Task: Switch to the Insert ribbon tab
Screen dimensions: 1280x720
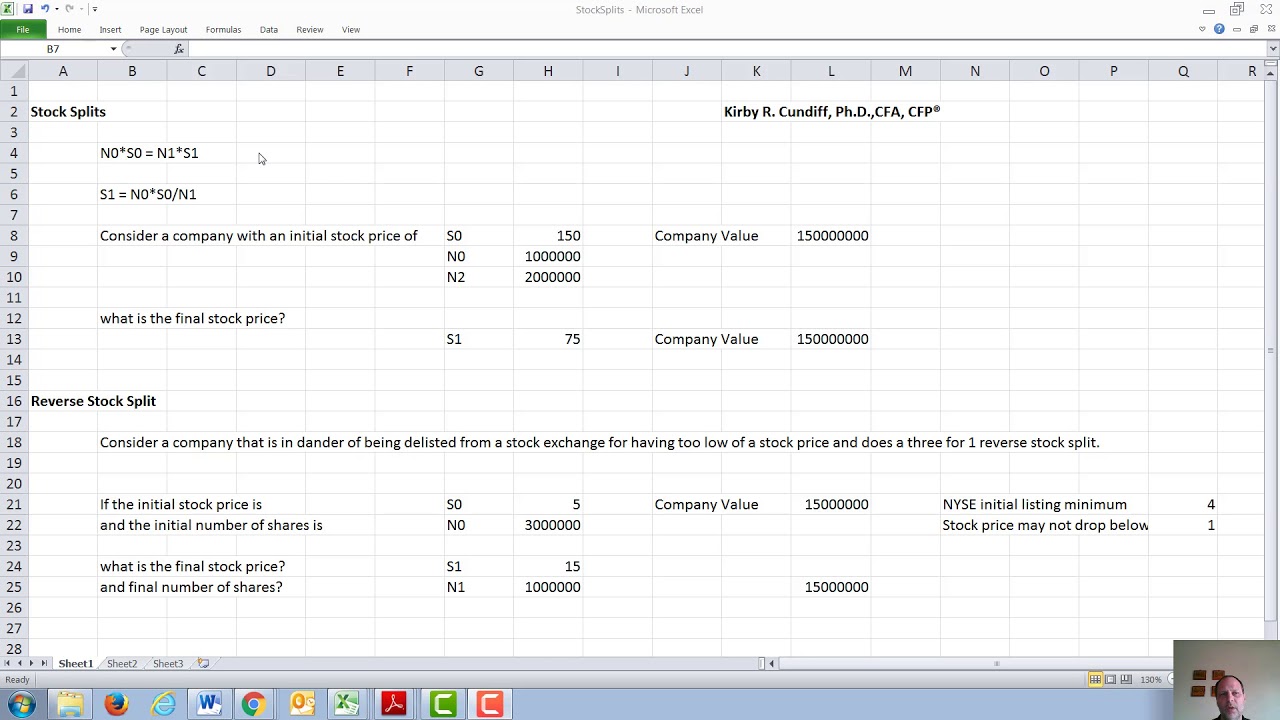Action: 110,30
